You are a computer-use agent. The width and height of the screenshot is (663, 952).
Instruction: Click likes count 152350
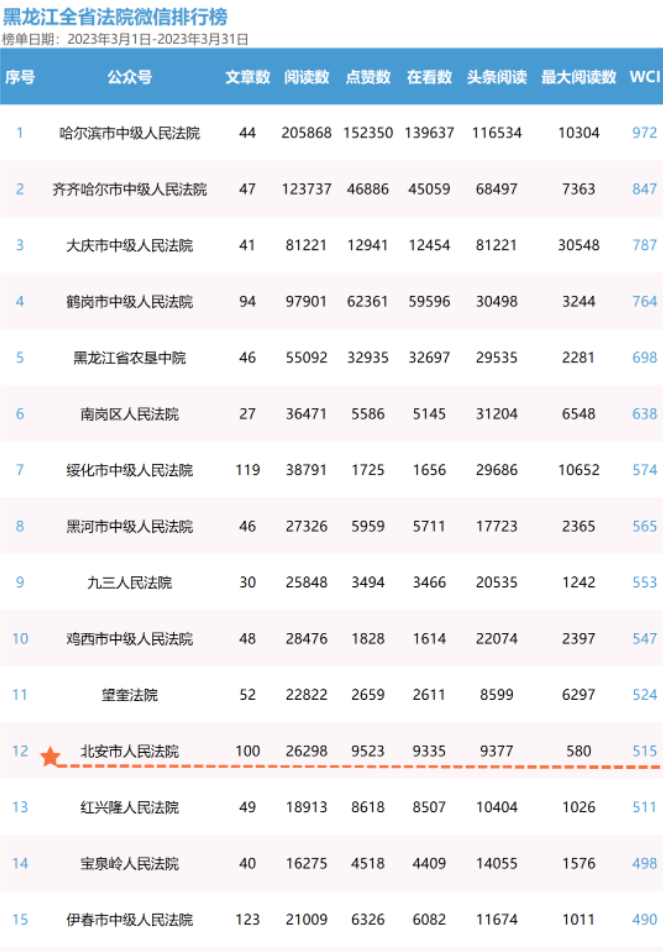(x=368, y=132)
